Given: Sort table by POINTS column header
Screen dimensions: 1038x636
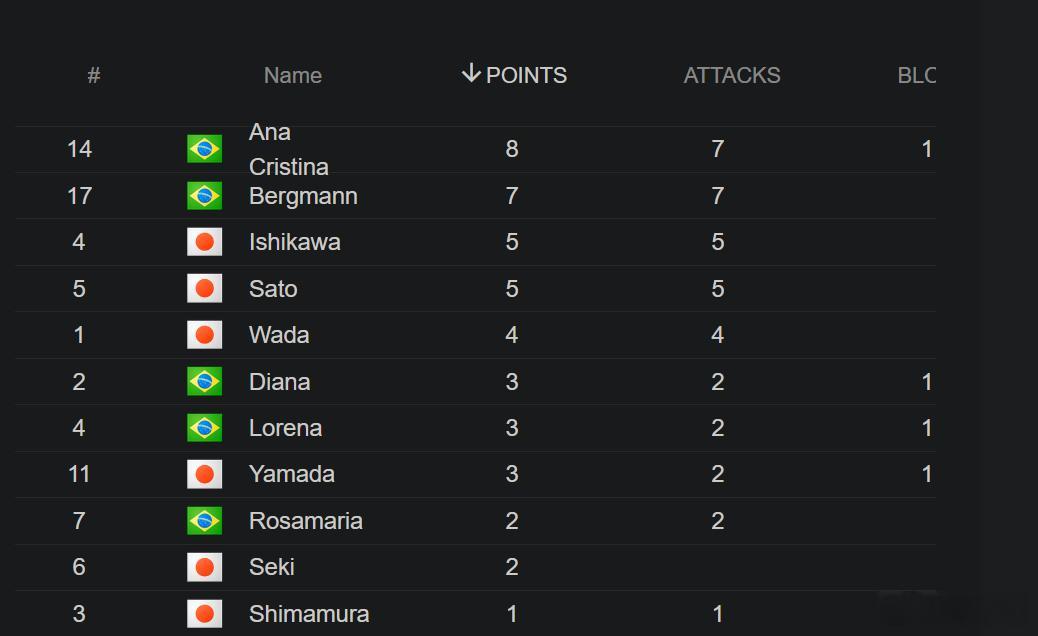Looking at the screenshot, I should point(526,75).
